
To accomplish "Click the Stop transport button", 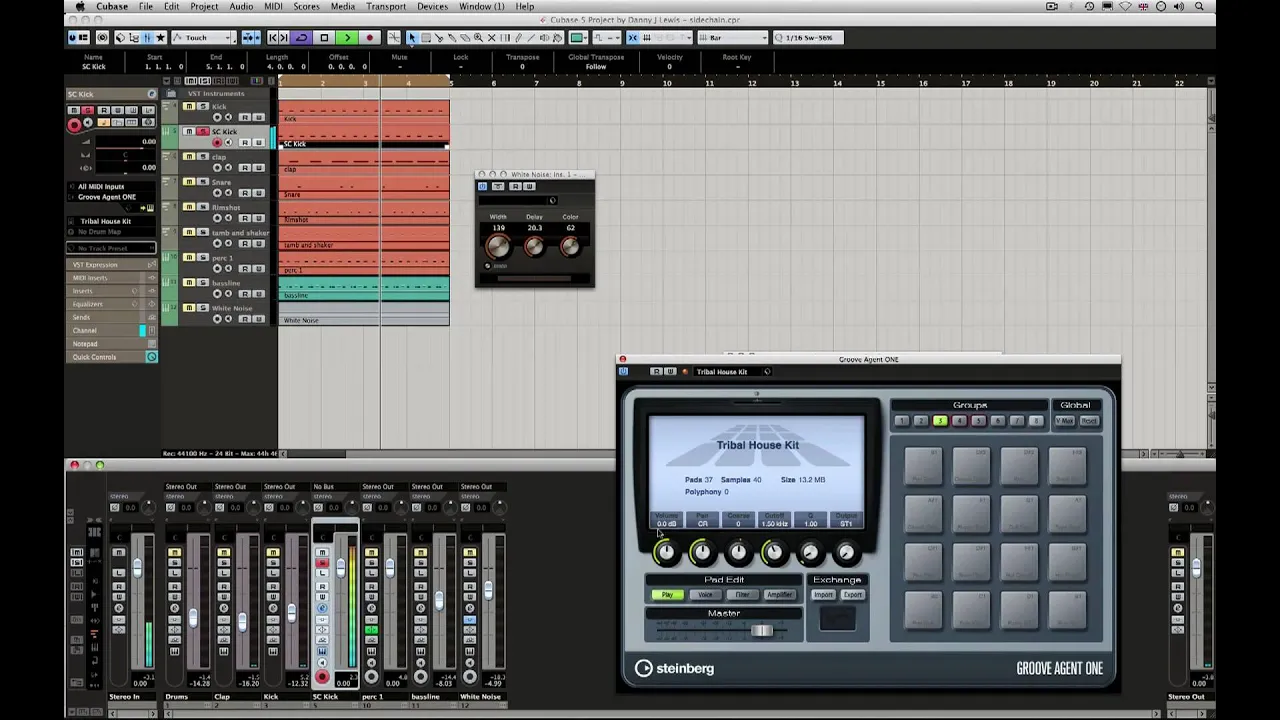I will pos(324,38).
